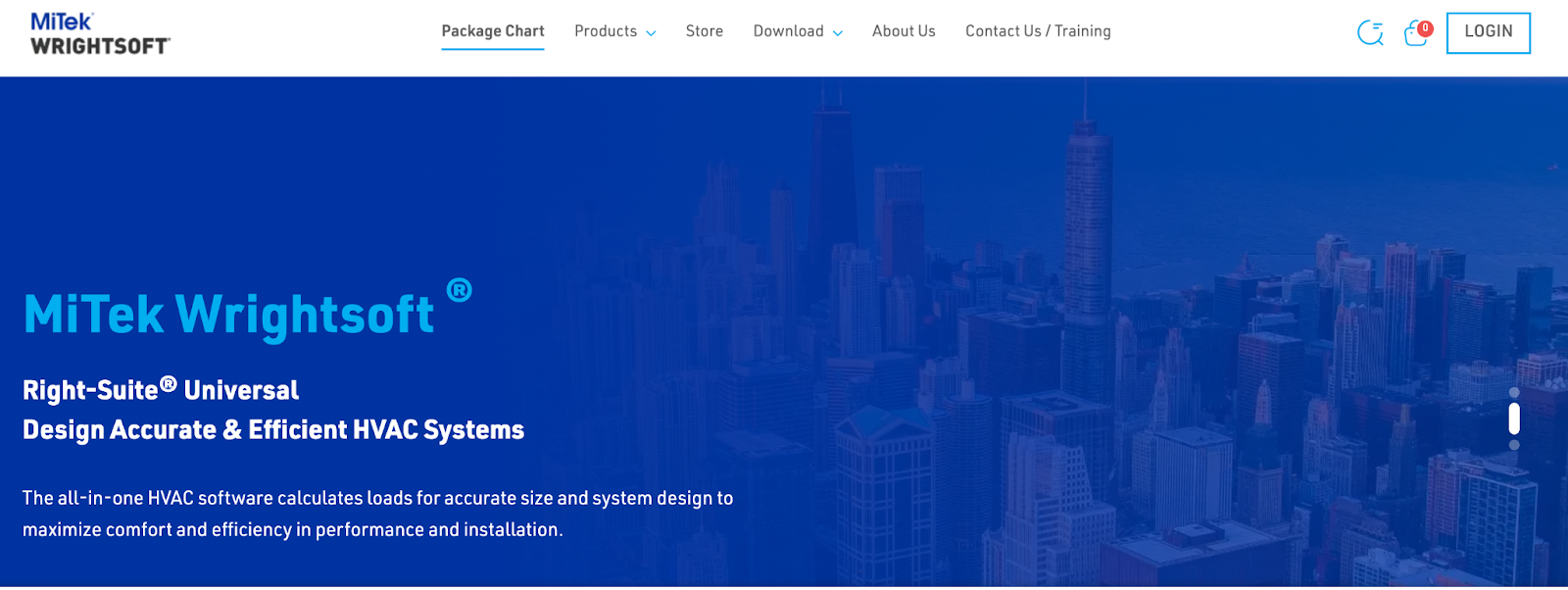This screenshot has width=1568, height=590.
Task: Select the active middle slide indicator
Action: coord(1514,418)
